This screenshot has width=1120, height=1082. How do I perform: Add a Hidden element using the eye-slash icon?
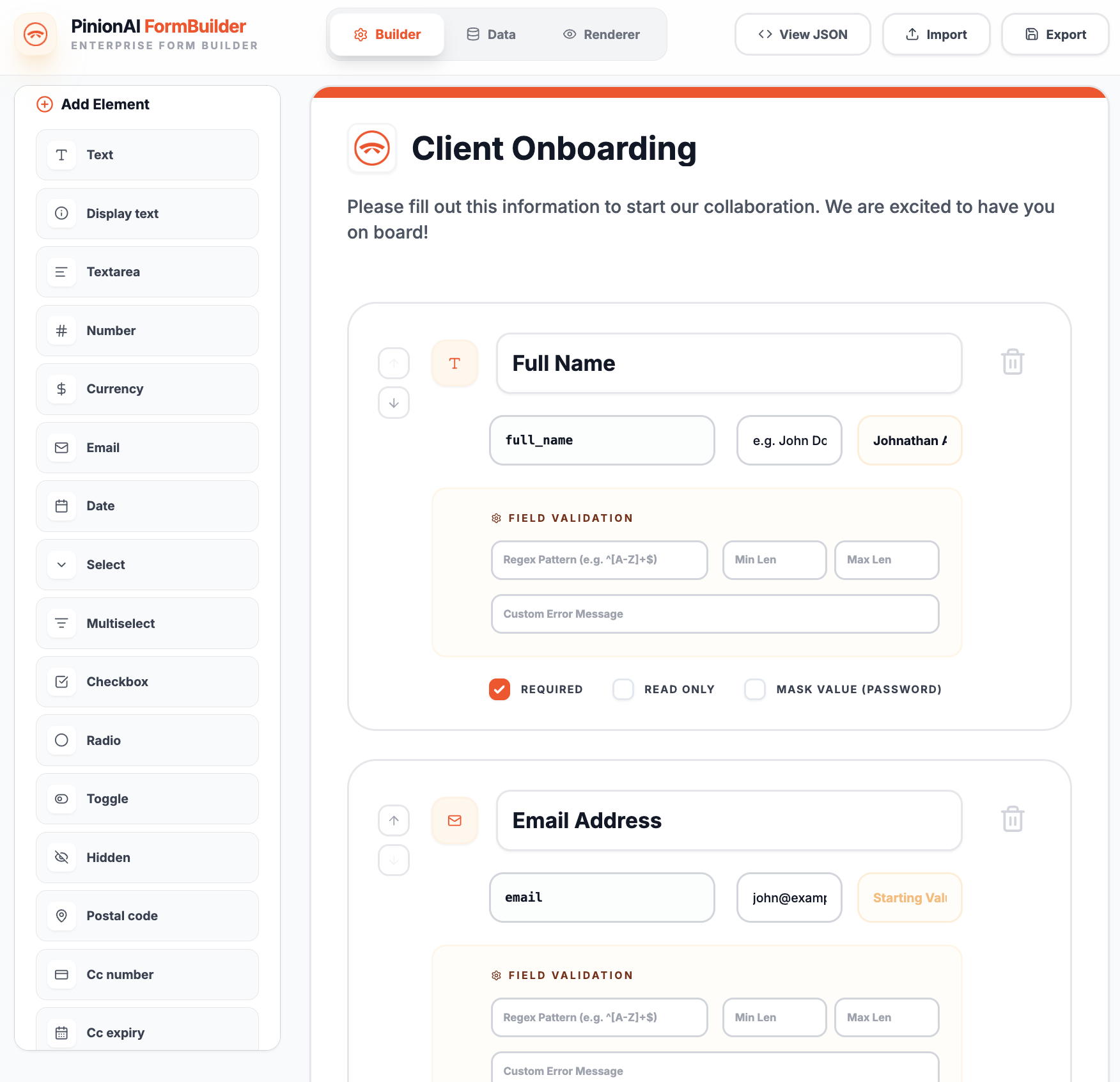tap(146, 858)
